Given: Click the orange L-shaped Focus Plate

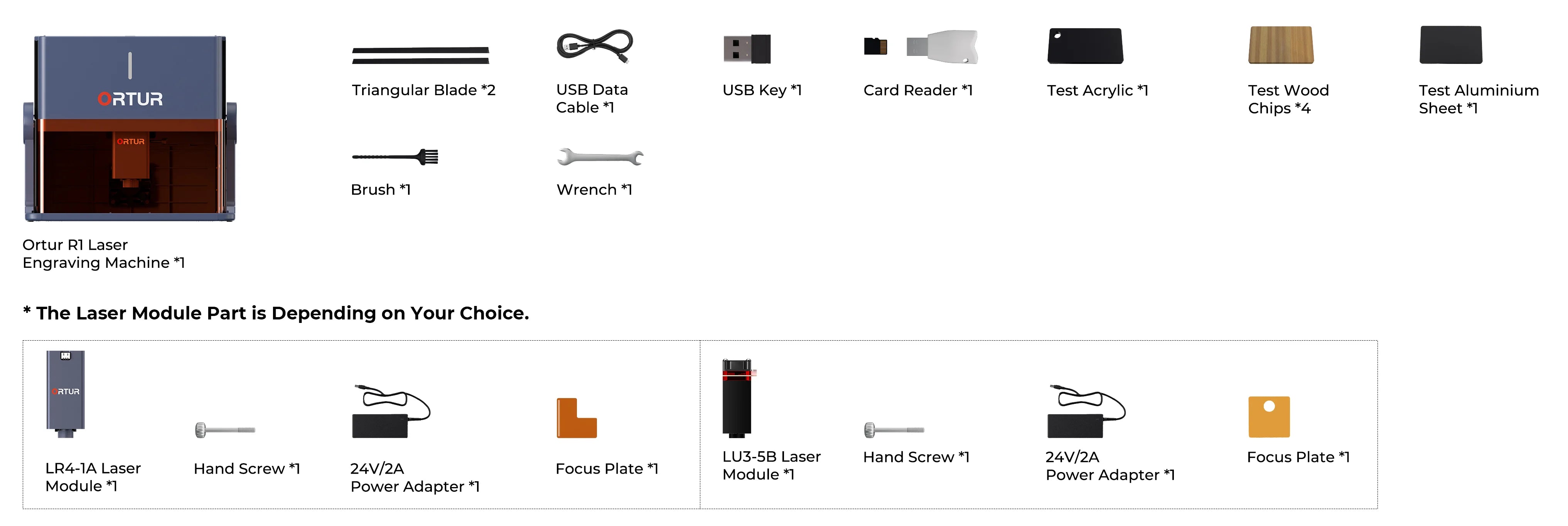Looking at the screenshot, I should tap(576, 418).
